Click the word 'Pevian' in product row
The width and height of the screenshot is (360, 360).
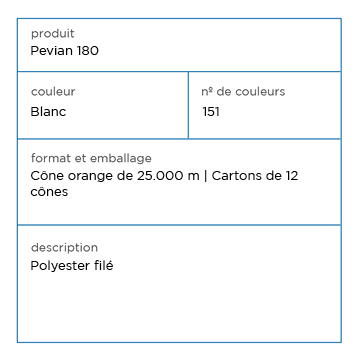(x=52, y=51)
